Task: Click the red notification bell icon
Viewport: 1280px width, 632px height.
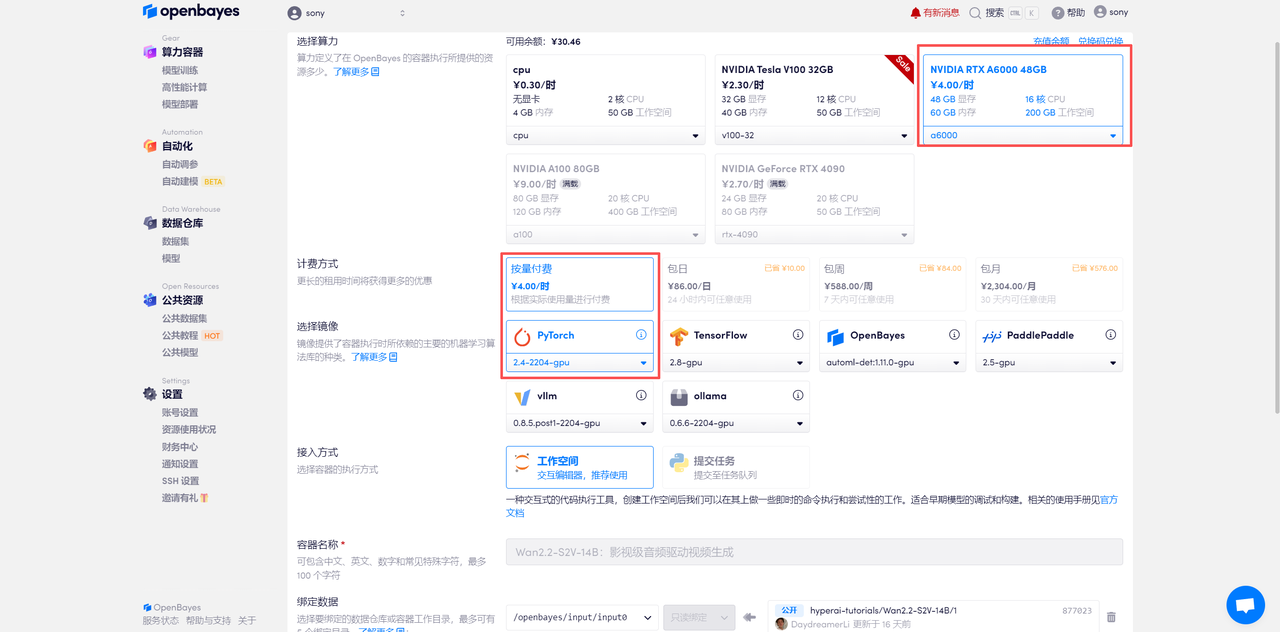Action: point(915,13)
